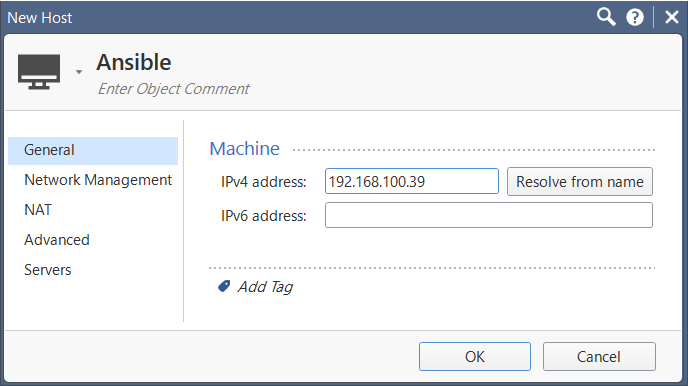The height and width of the screenshot is (386, 688).
Task: Click the host computer monitor icon
Action: tap(39, 71)
